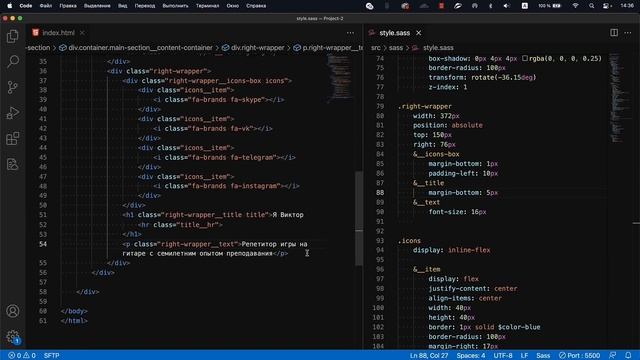The width and height of the screenshot is (640, 360).
Task: Click the Ln 88, Col 27 indicator
Action: coord(429,356)
